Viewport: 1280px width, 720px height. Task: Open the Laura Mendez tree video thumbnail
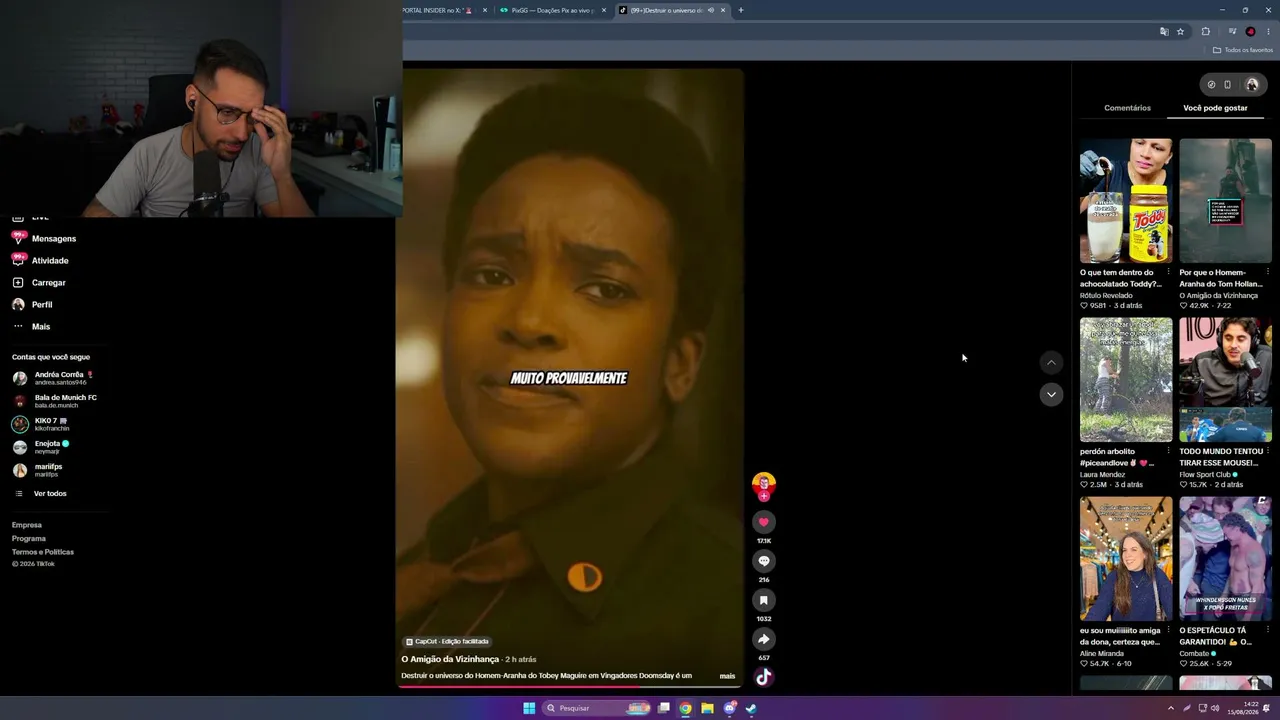[x=1126, y=380]
